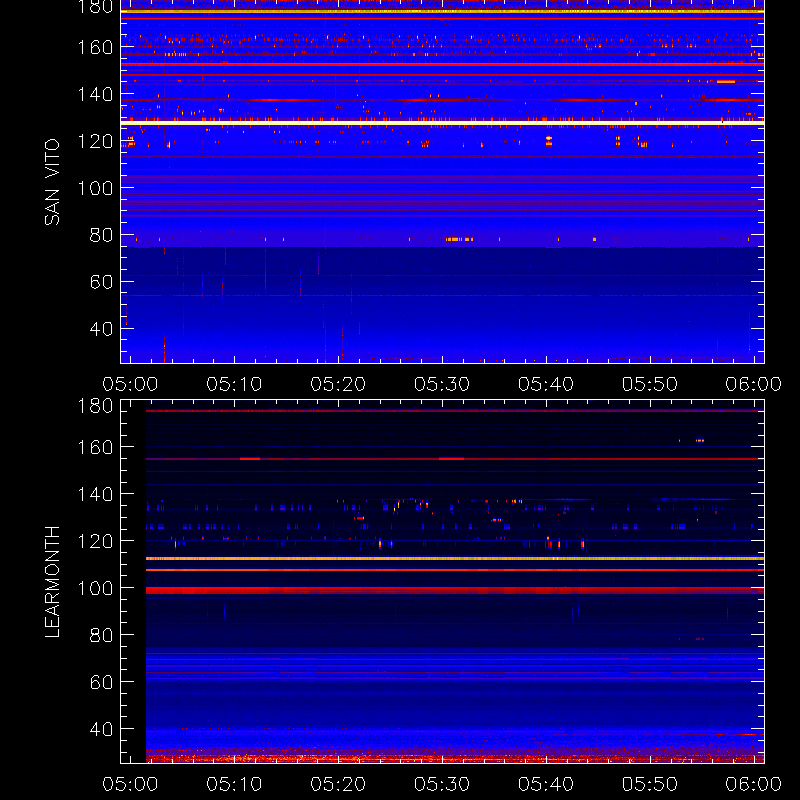Select the 05:30 label below San Vito plot
The height and width of the screenshot is (800, 800).
click(442, 384)
